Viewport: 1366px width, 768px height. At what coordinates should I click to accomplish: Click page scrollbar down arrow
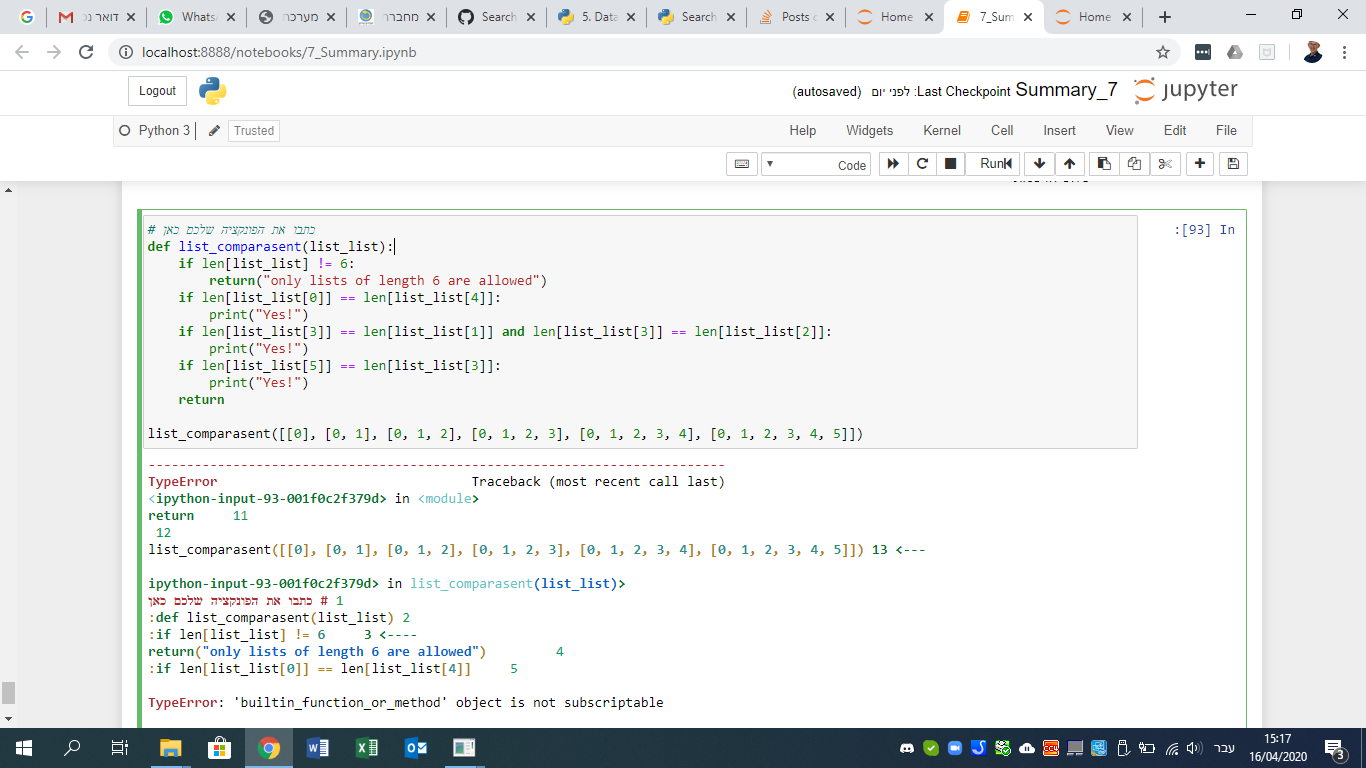[x=7, y=719]
